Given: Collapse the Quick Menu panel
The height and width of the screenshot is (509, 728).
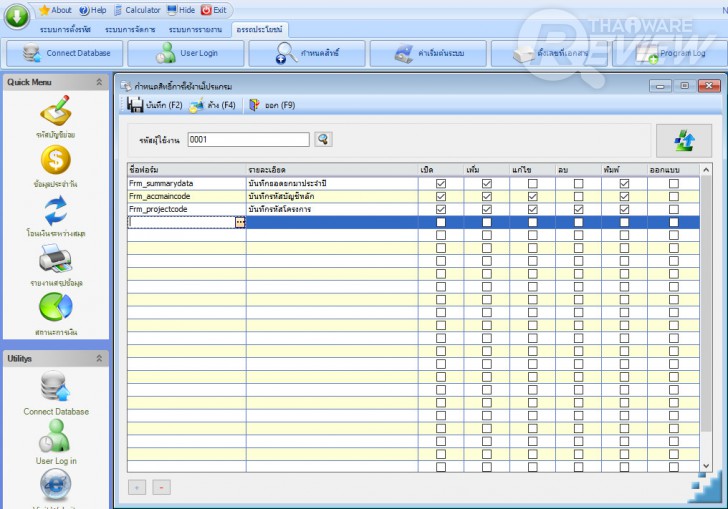Looking at the screenshot, I should pyautogui.click(x=99, y=82).
